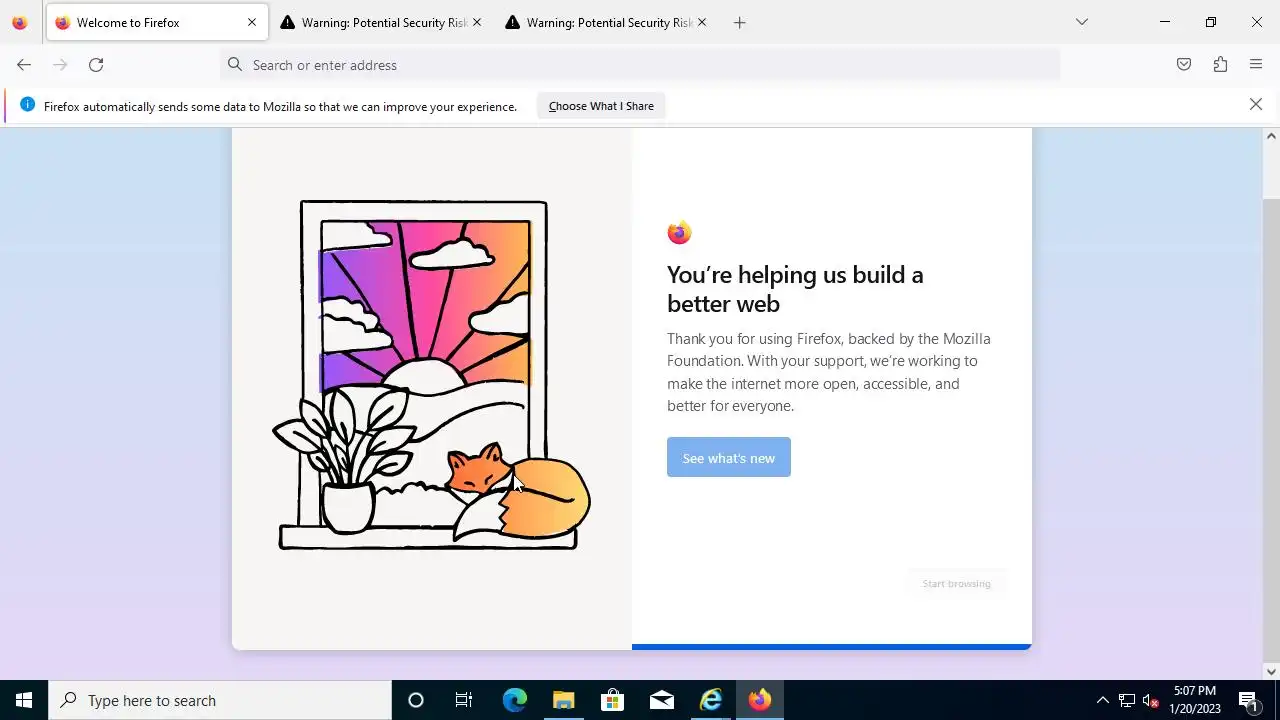Open Cortana circle icon on taskbar

(x=416, y=700)
